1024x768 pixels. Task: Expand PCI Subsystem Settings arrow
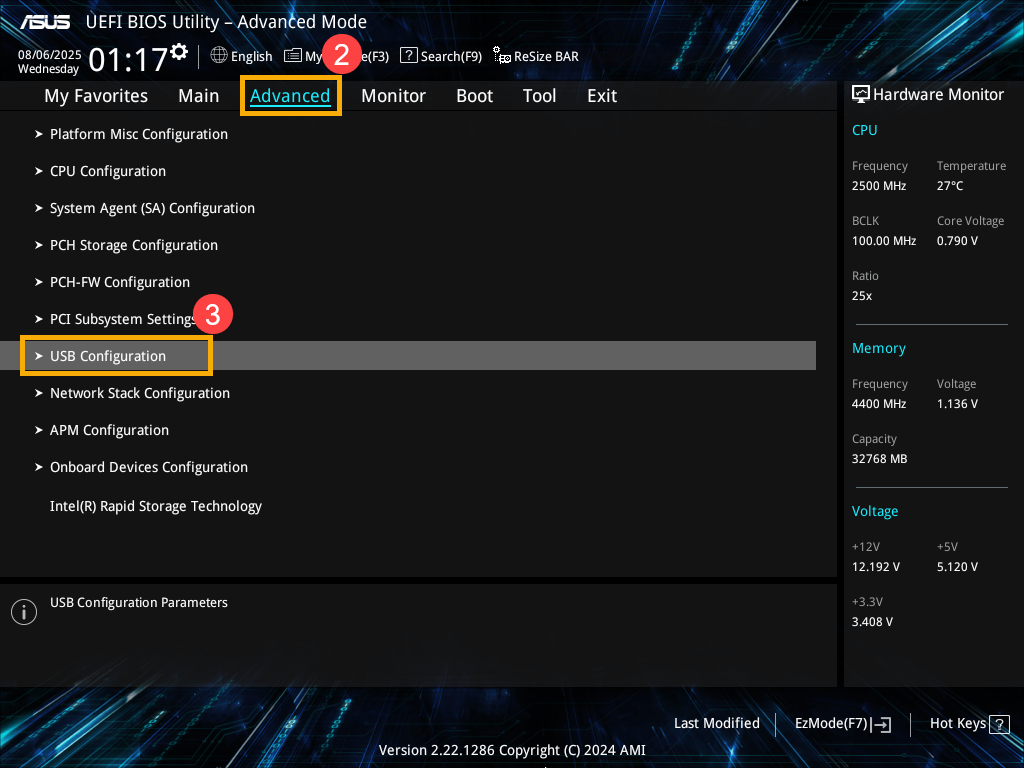[39, 319]
